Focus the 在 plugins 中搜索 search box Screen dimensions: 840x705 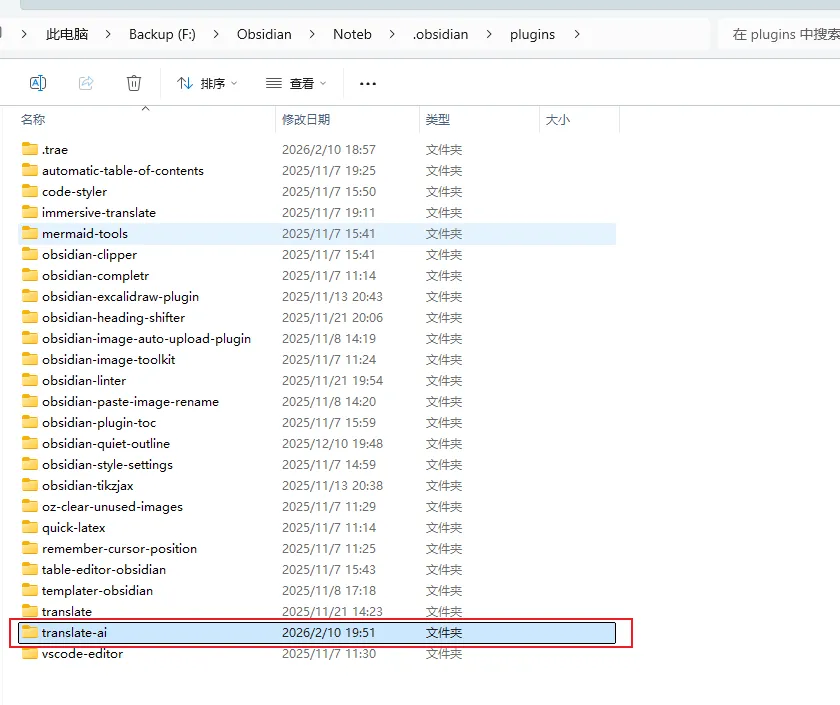pyautogui.click(x=779, y=34)
